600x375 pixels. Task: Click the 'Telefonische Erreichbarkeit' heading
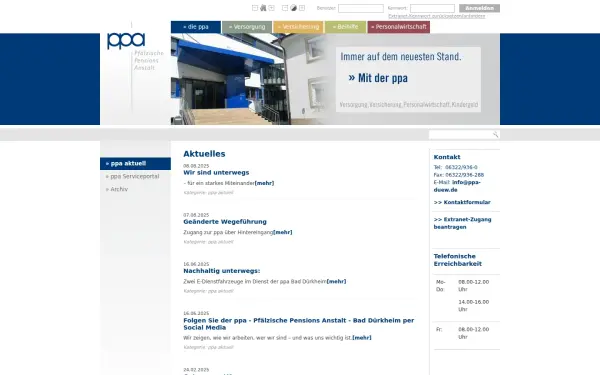458,260
